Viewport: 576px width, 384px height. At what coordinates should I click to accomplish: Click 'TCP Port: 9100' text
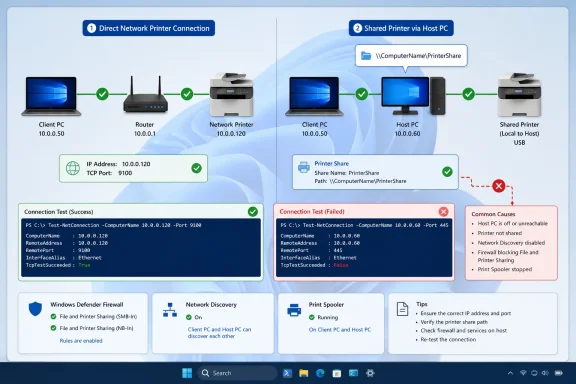coord(109,173)
